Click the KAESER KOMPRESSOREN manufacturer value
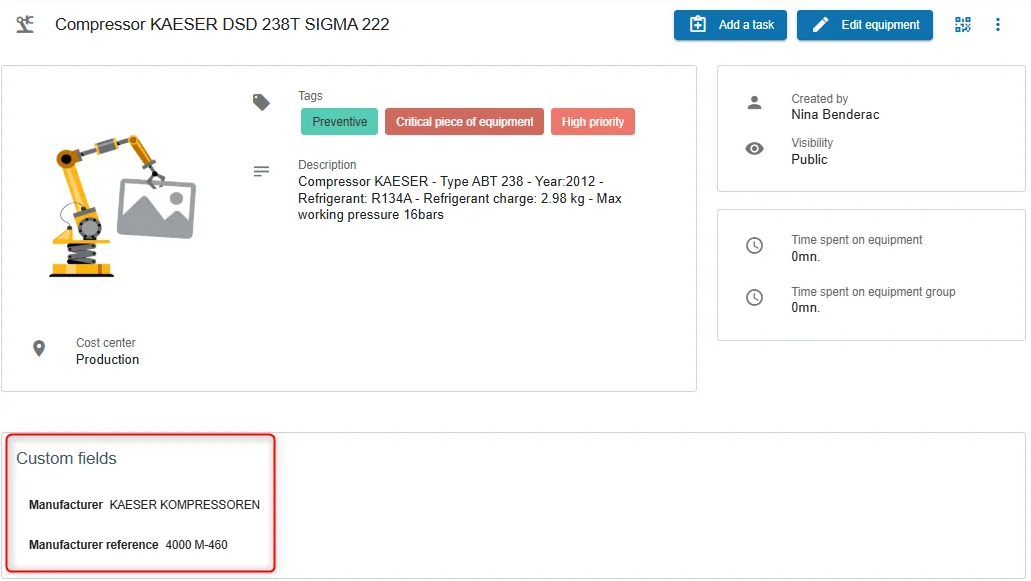 (x=185, y=505)
